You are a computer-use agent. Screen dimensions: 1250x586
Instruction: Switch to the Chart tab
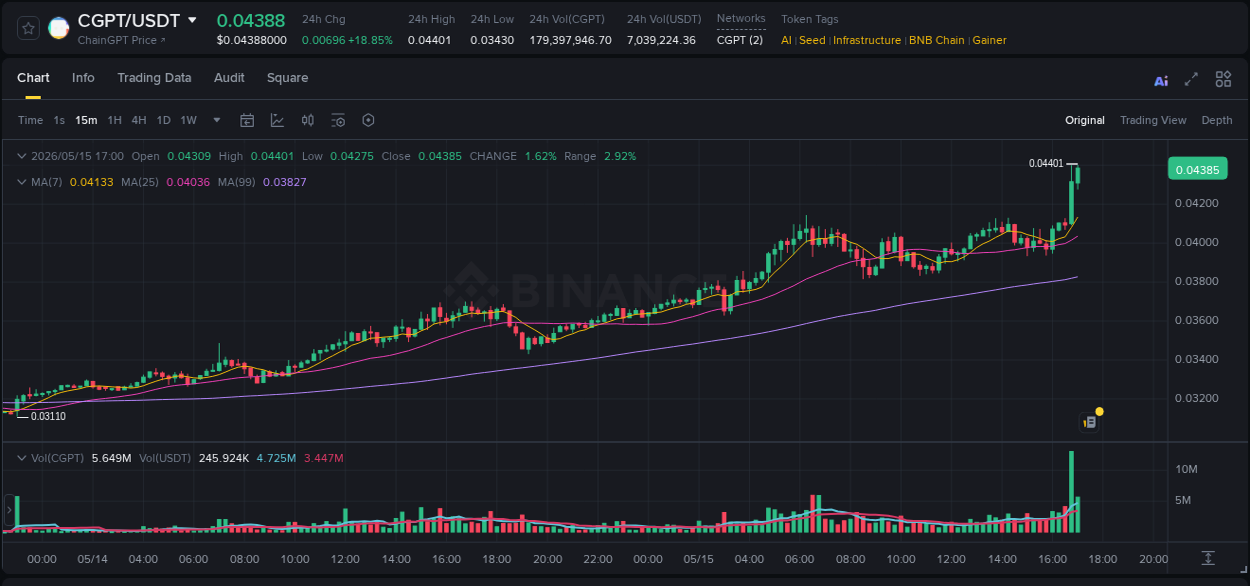(x=33, y=78)
